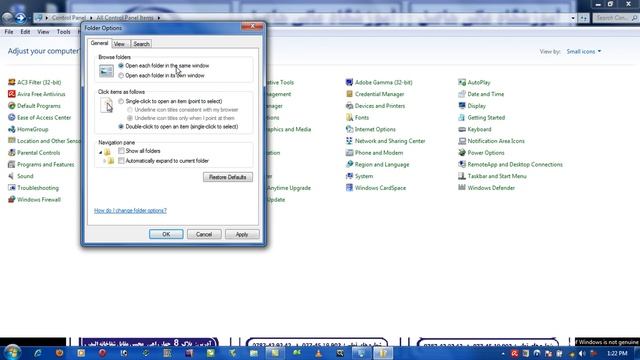Switch to Search tab in Folder Options
This screenshot has height=360, width=640.
point(141,44)
